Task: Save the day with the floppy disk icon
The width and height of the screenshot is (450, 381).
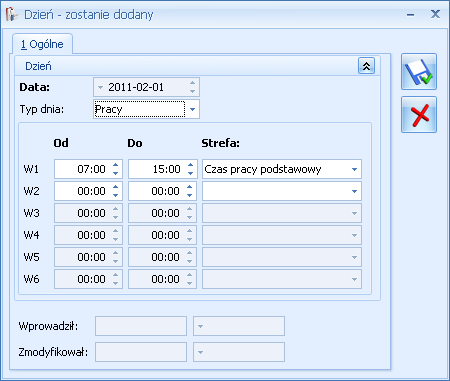Action: click(x=419, y=72)
